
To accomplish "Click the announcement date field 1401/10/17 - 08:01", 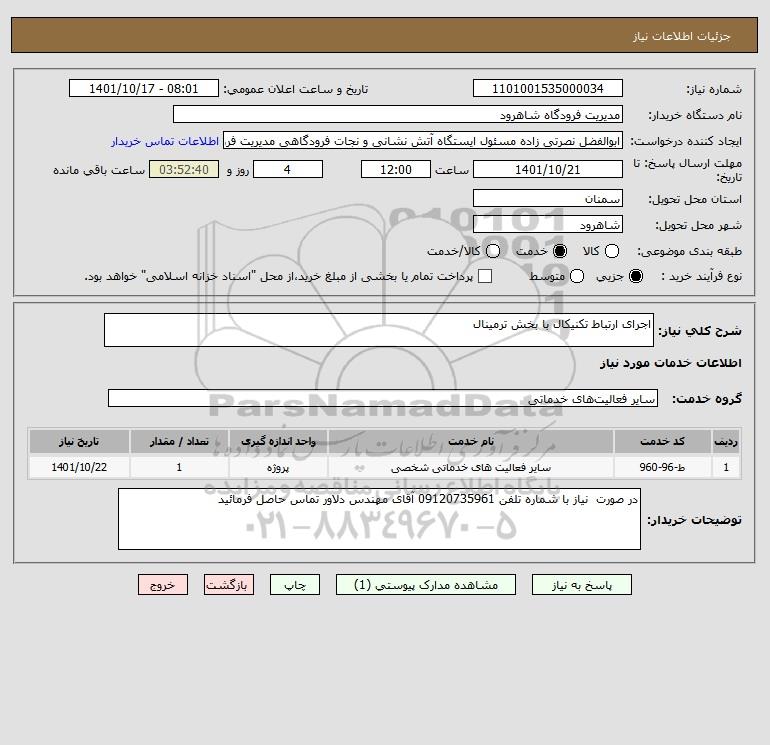I will point(144,88).
